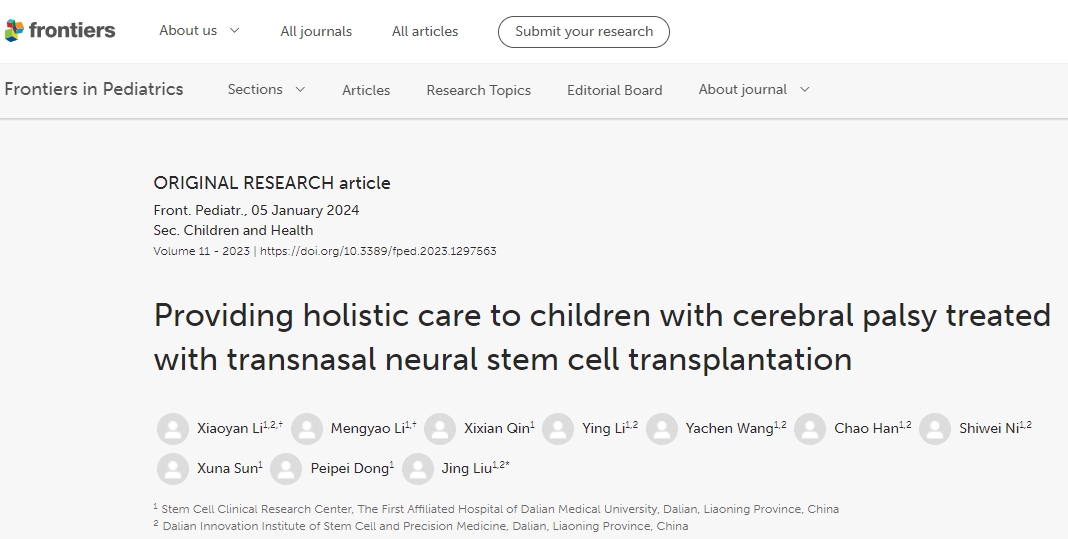Click Xiaoyan Li's author avatar
The height and width of the screenshot is (539, 1068).
(x=173, y=429)
